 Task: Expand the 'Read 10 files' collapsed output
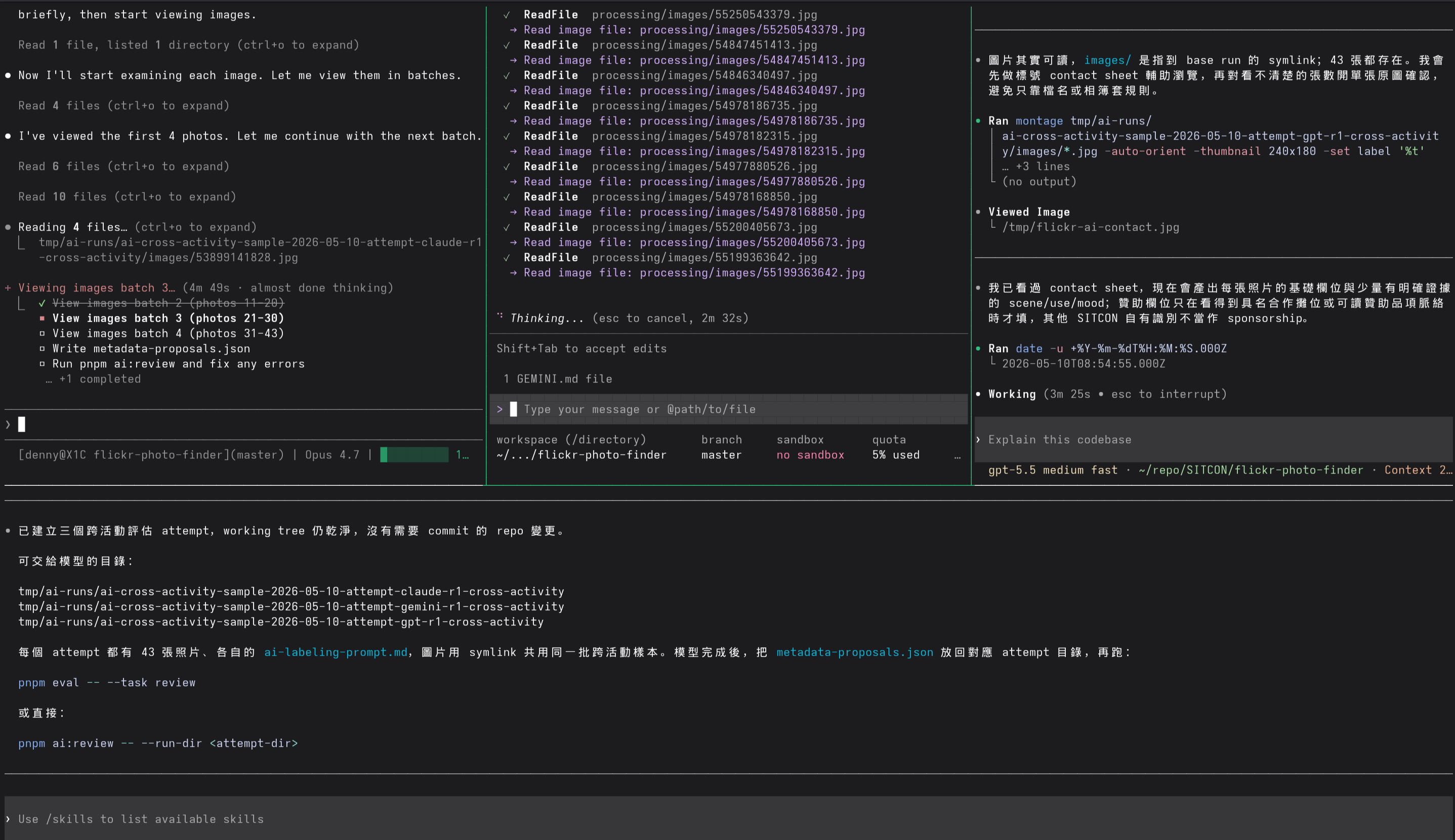128,197
